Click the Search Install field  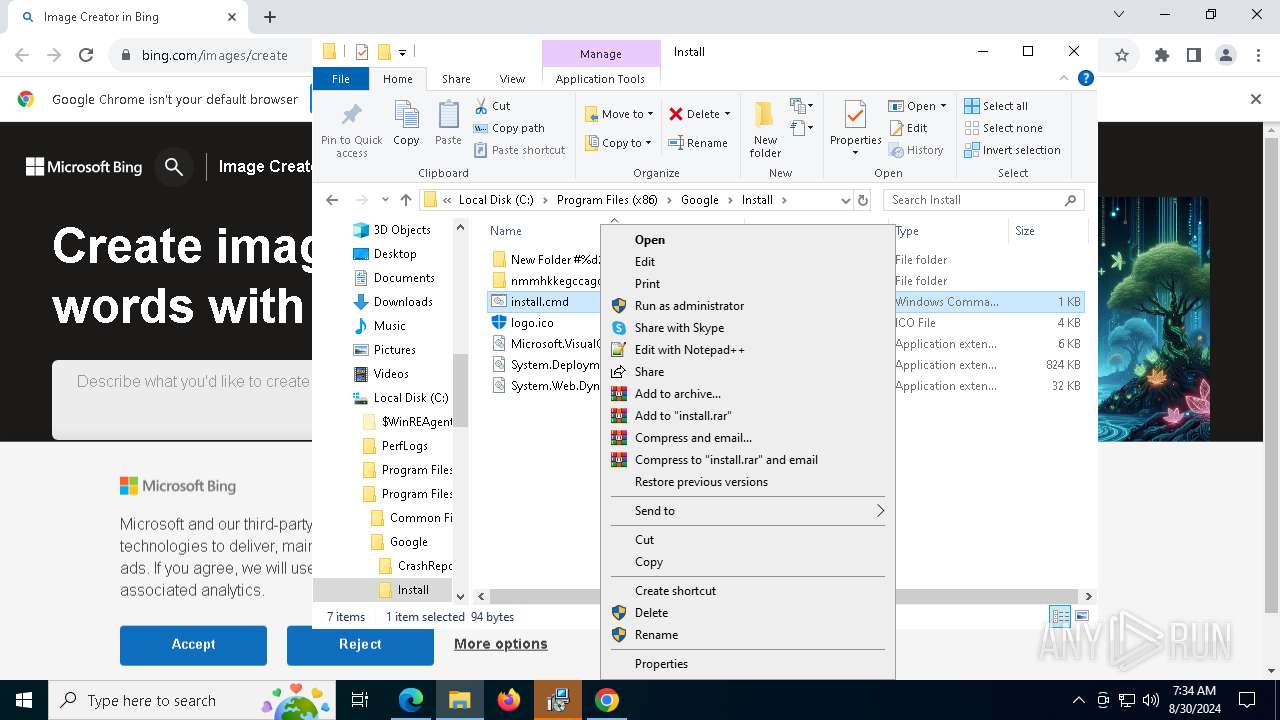[x=984, y=200]
